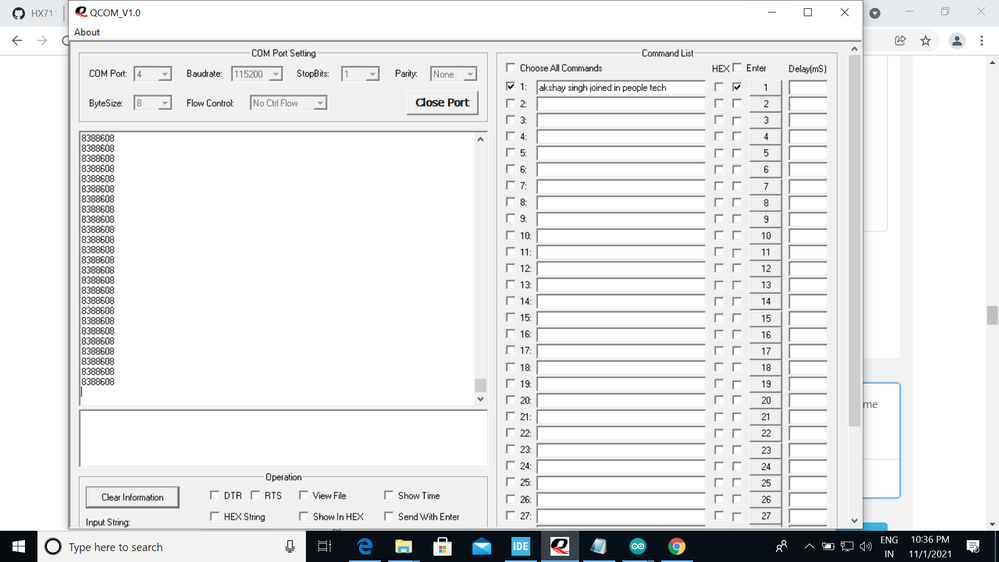Screen dimensions: 999x562
Task: Open the About menu in QCOM
Action: click(87, 32)
